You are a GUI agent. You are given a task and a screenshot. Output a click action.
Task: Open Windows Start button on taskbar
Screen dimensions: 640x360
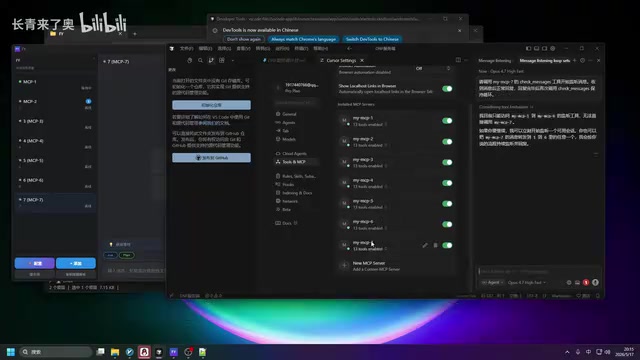(11, 352)
